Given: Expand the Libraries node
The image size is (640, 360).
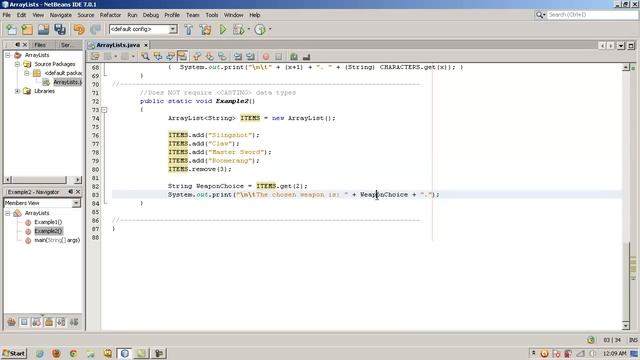Looking at the screenshot, I should click(17, 91).
